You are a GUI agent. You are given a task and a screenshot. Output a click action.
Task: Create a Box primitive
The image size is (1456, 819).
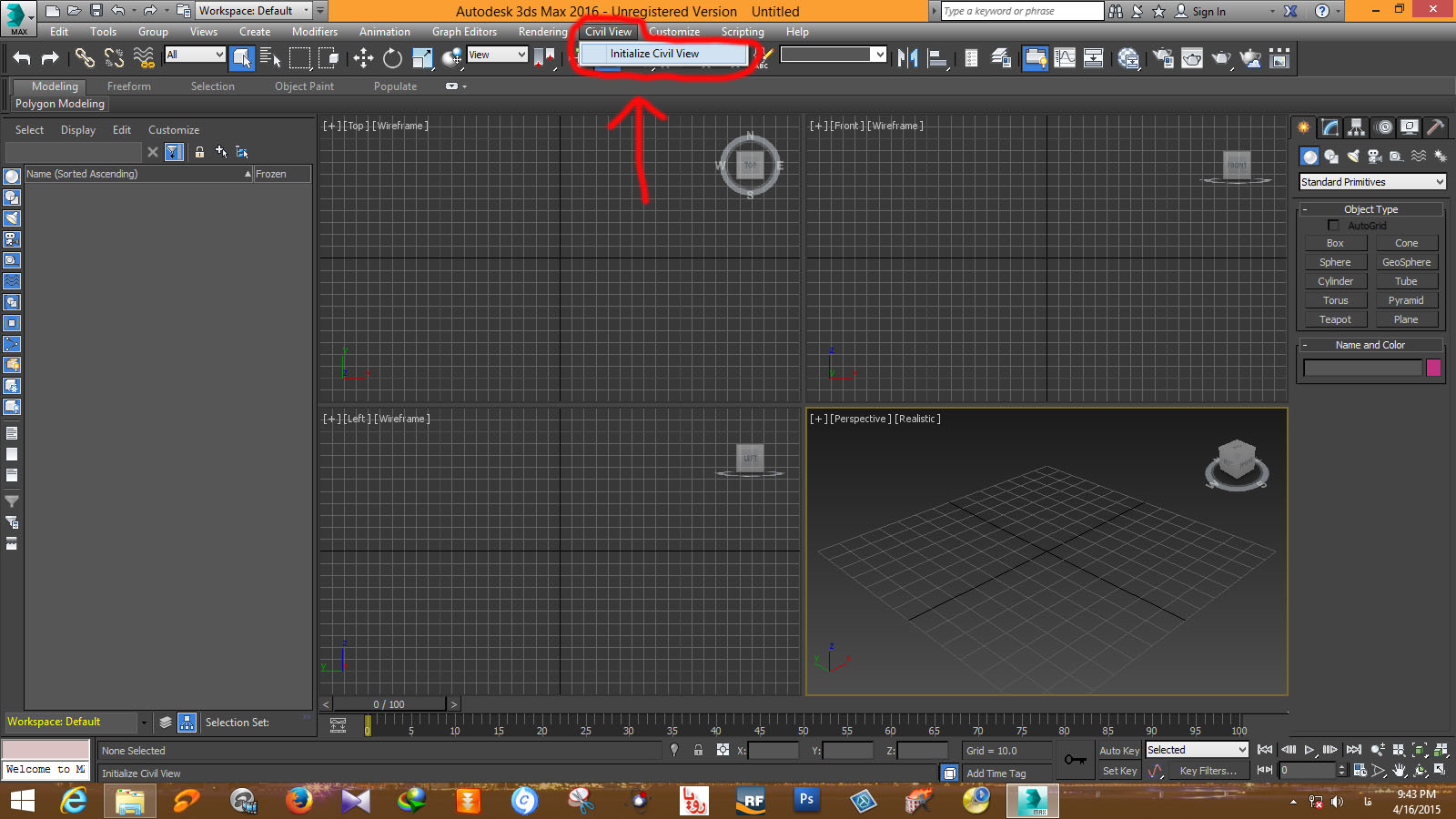click(1335, 243)
